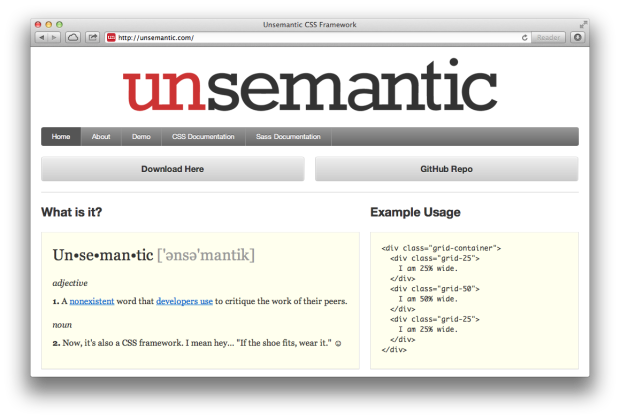Follow the 'developers use' link
Screen dimensions: 620x419
tap(184, 301)
